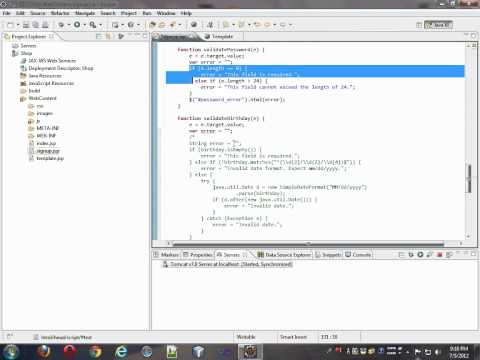Click the editor horizontal scrollbar
This screenshot has height=360, width=480.
(x=308, y=244)
